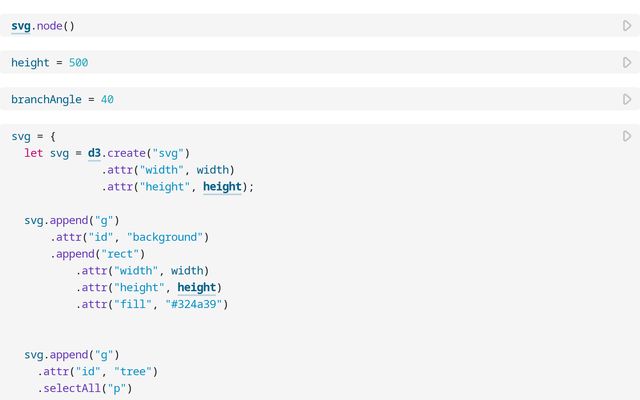Screen dimensions: 640x400
Task: Click the value 500 in height cell
Action: click(78, 63)
